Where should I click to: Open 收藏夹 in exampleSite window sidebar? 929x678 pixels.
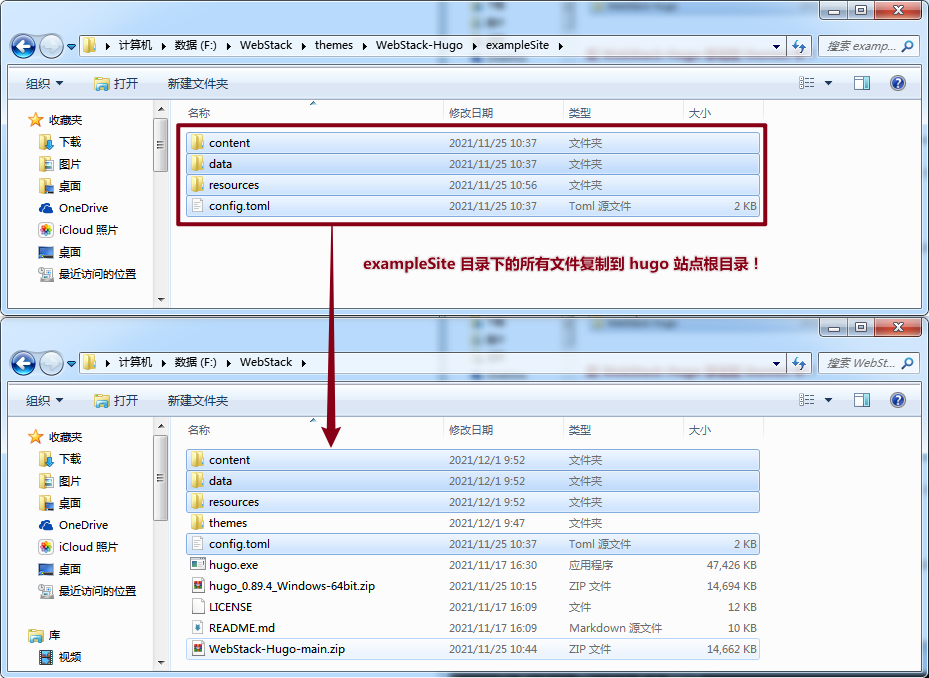pos(55,120)
